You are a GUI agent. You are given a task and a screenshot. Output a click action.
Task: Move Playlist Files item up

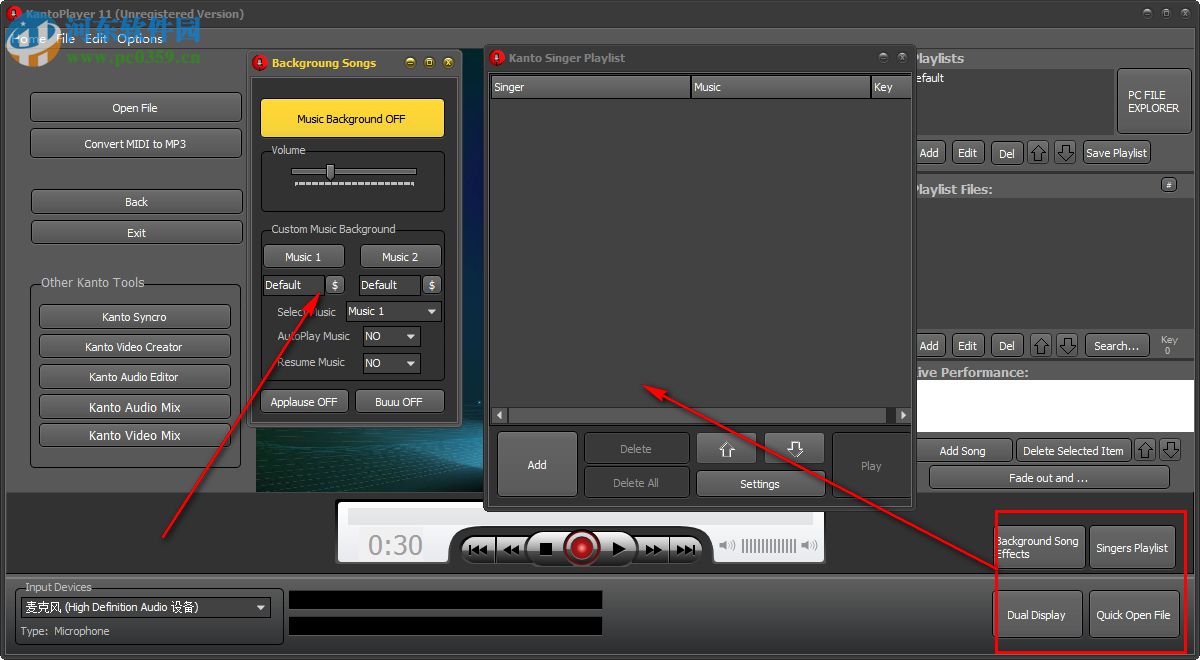(x=1041, y=346)
